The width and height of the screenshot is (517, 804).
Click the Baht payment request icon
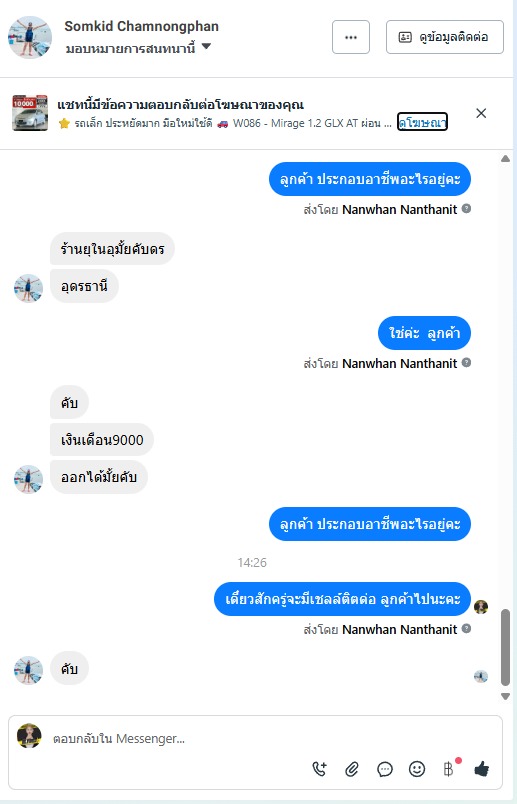(449, 769)
